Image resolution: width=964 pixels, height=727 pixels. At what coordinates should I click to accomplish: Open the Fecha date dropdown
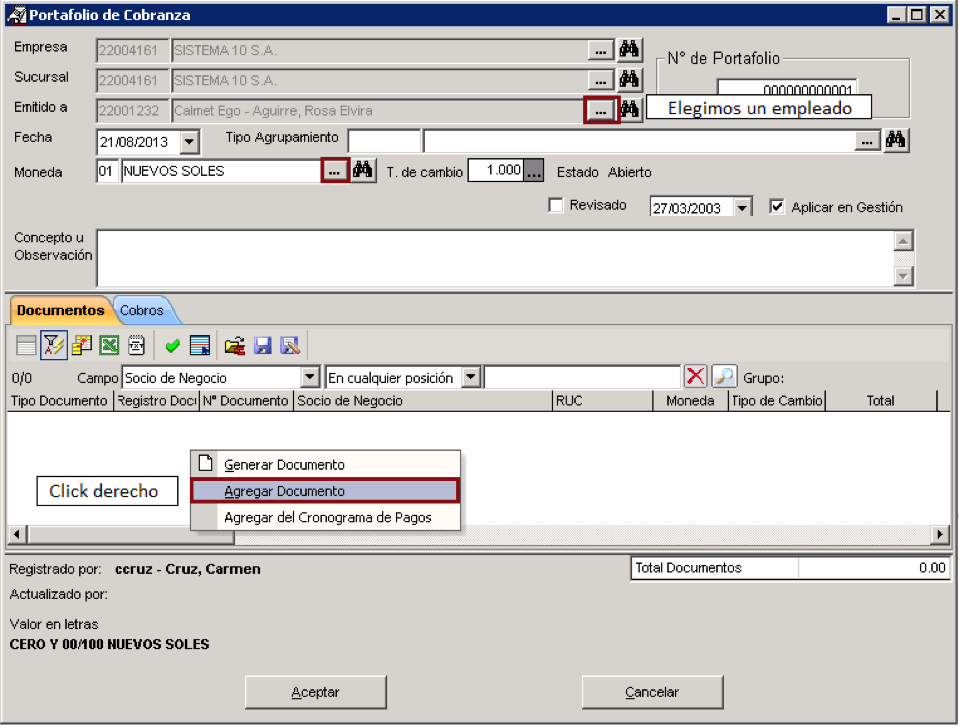[189, 142]
